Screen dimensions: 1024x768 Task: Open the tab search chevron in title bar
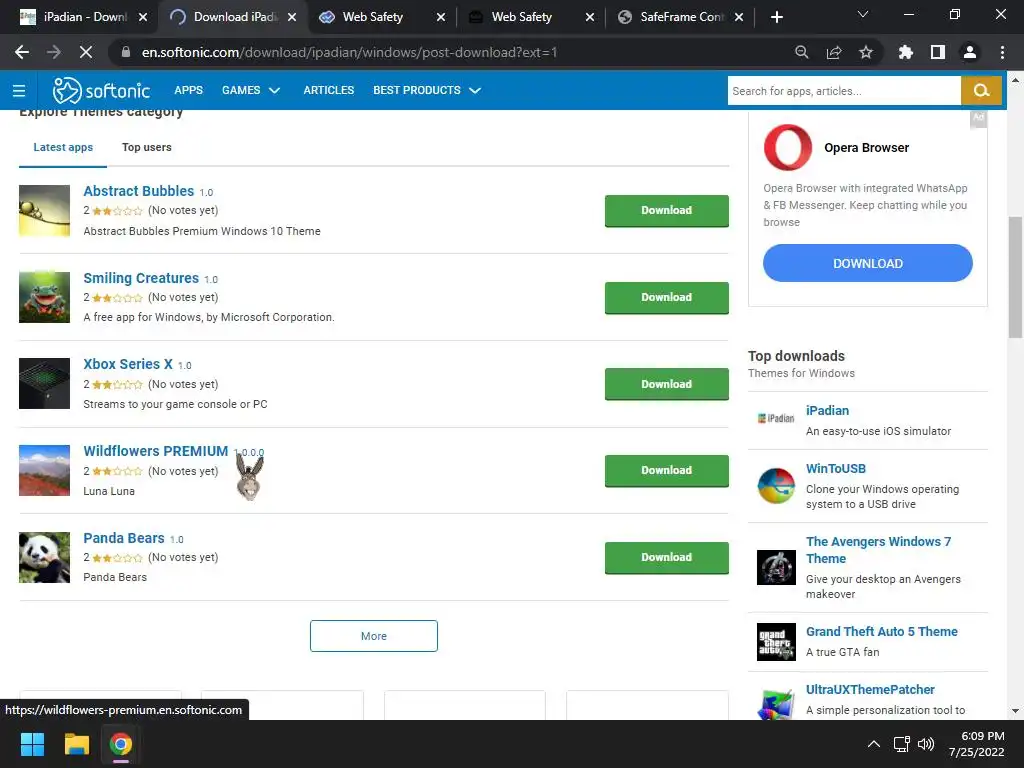click(863, 14)
